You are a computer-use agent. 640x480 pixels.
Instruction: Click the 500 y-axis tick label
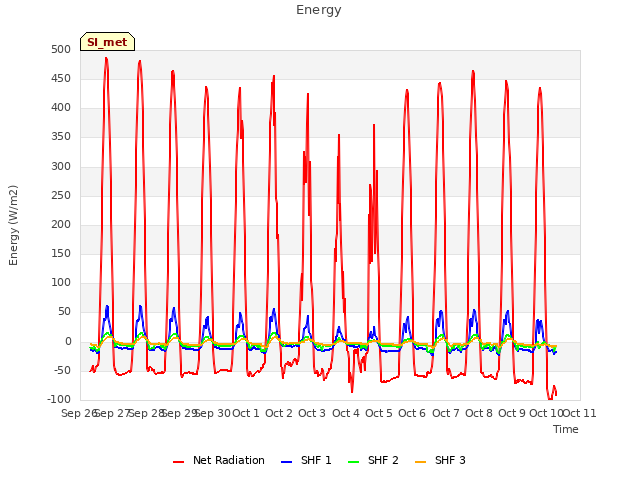(x=61, y=49)
